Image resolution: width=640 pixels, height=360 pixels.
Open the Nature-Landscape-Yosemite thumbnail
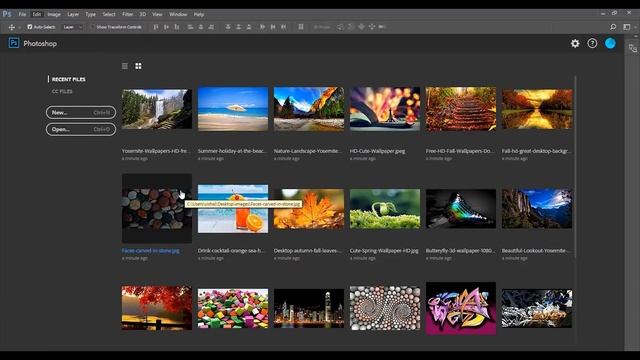pyautogui.click(x=309, y=109)
